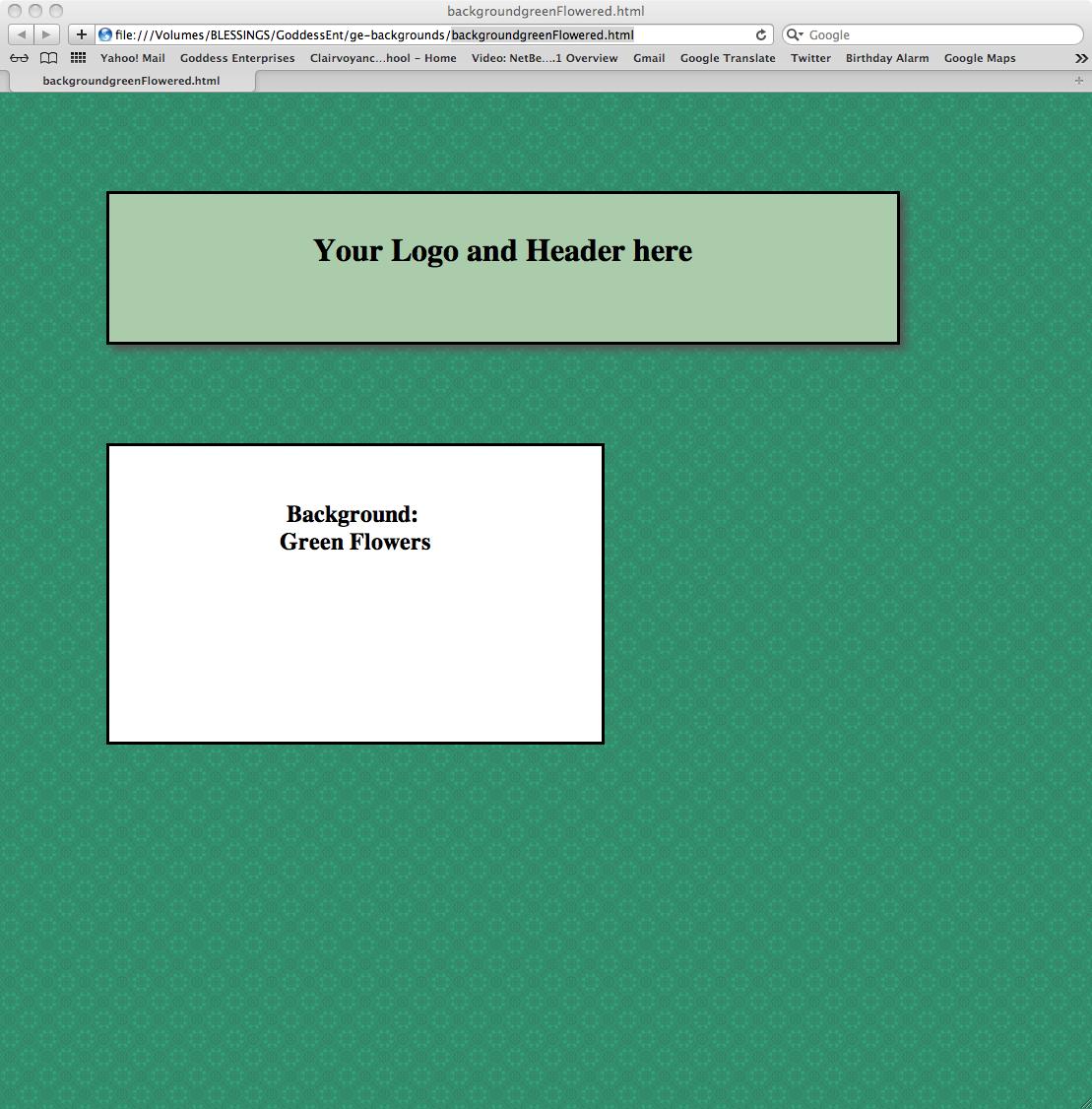The height and width of the screenshot is (1109, 1092).
Task: Launch the Google Maps bookmark
Action: [x=979, y=59]
